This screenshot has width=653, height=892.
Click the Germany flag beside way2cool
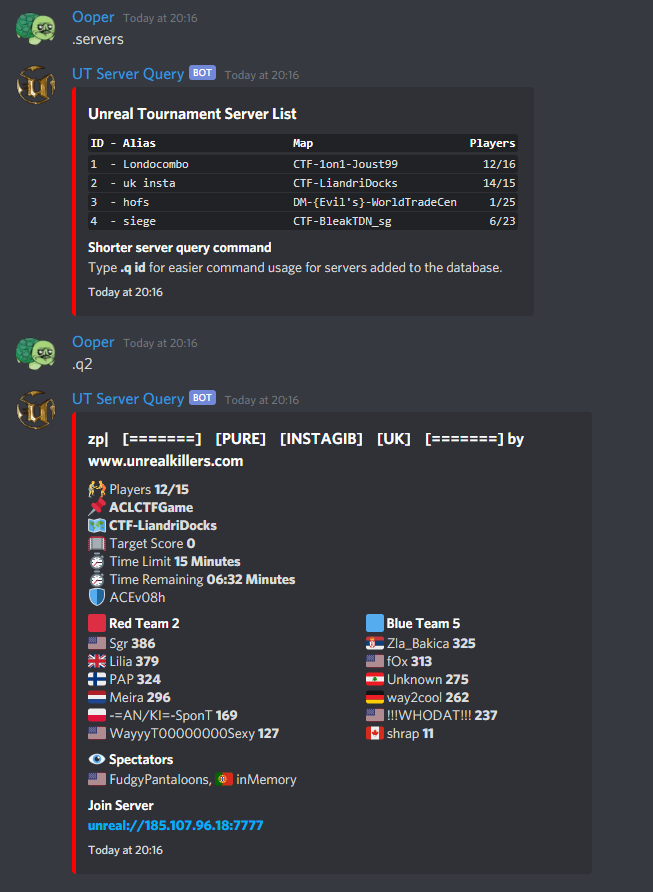[x=374, y=697]
